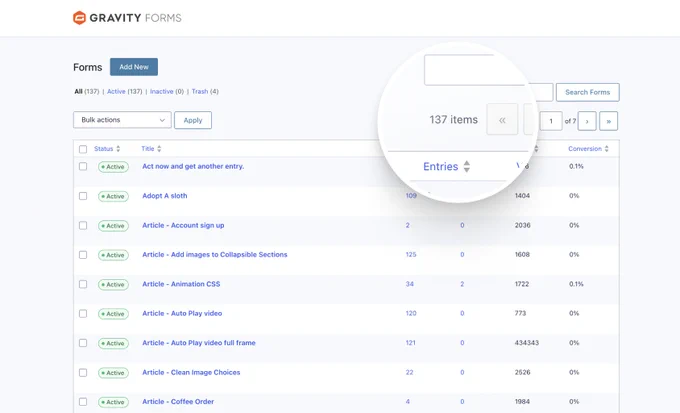Image resolution: width=680 pixels, height=413 pixels.
Task: Filter by Inactive (0) forms
Action: pyautogui.click(x=167, y=92)
